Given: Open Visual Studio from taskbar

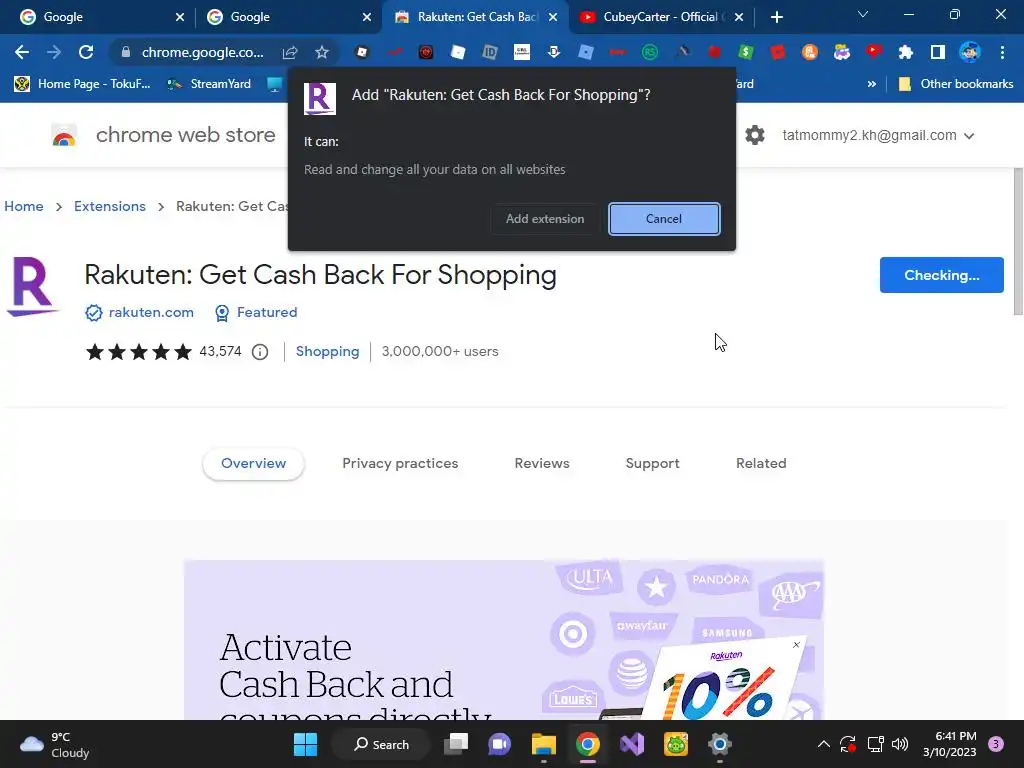Looking at the screenshot, I should coord(632,744).
